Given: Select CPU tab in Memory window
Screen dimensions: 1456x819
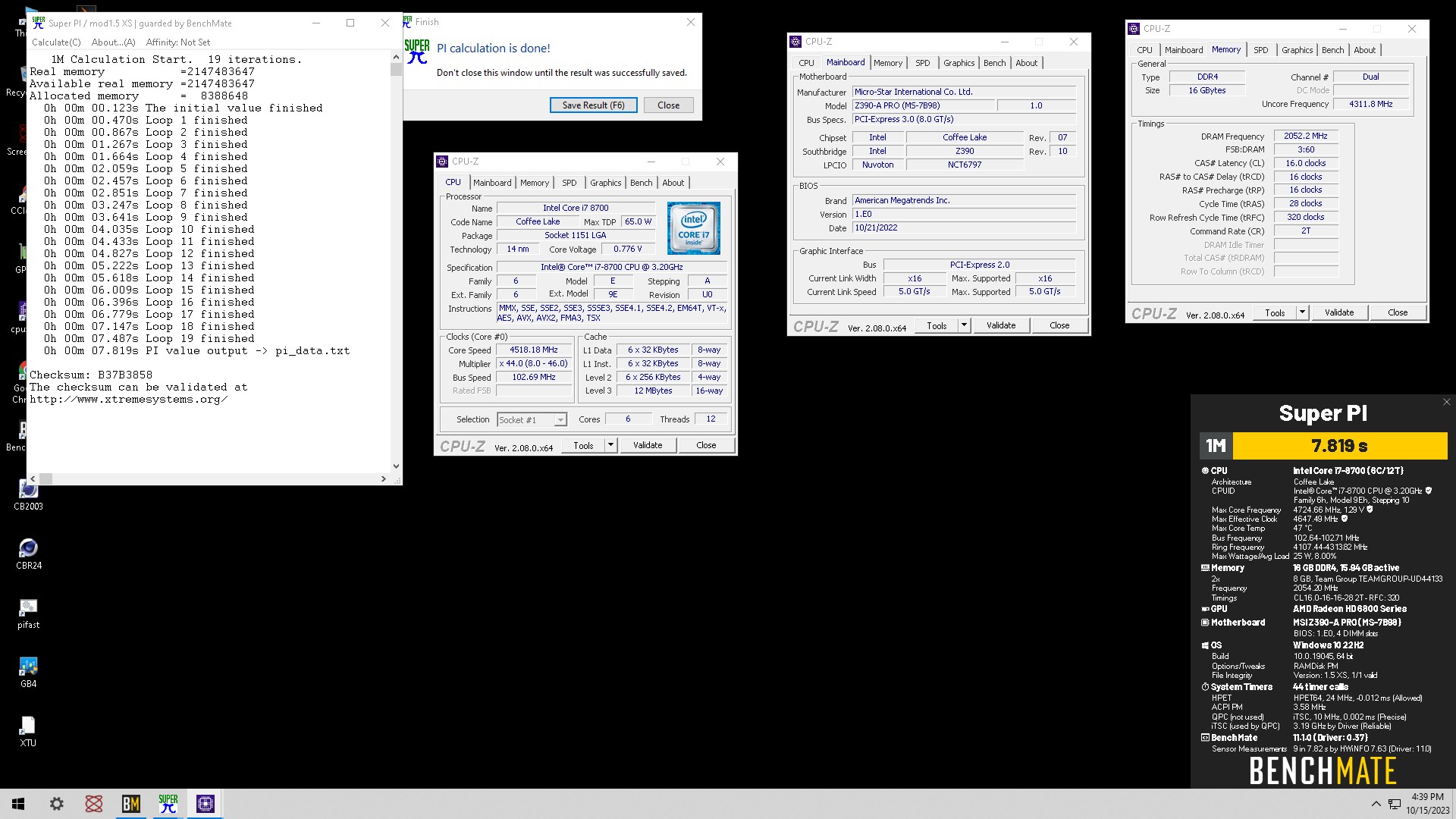Looking at the screenshot, I should (1144, 50).
